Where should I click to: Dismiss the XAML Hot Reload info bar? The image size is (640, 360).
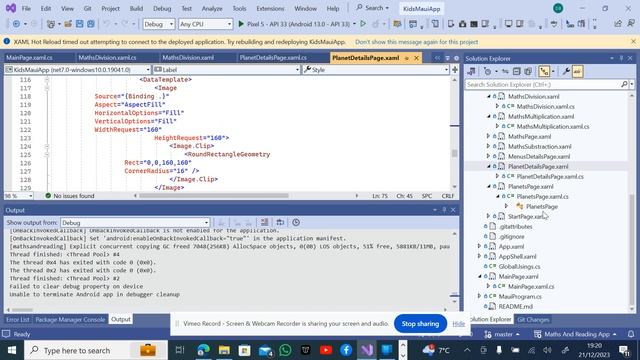633,42
